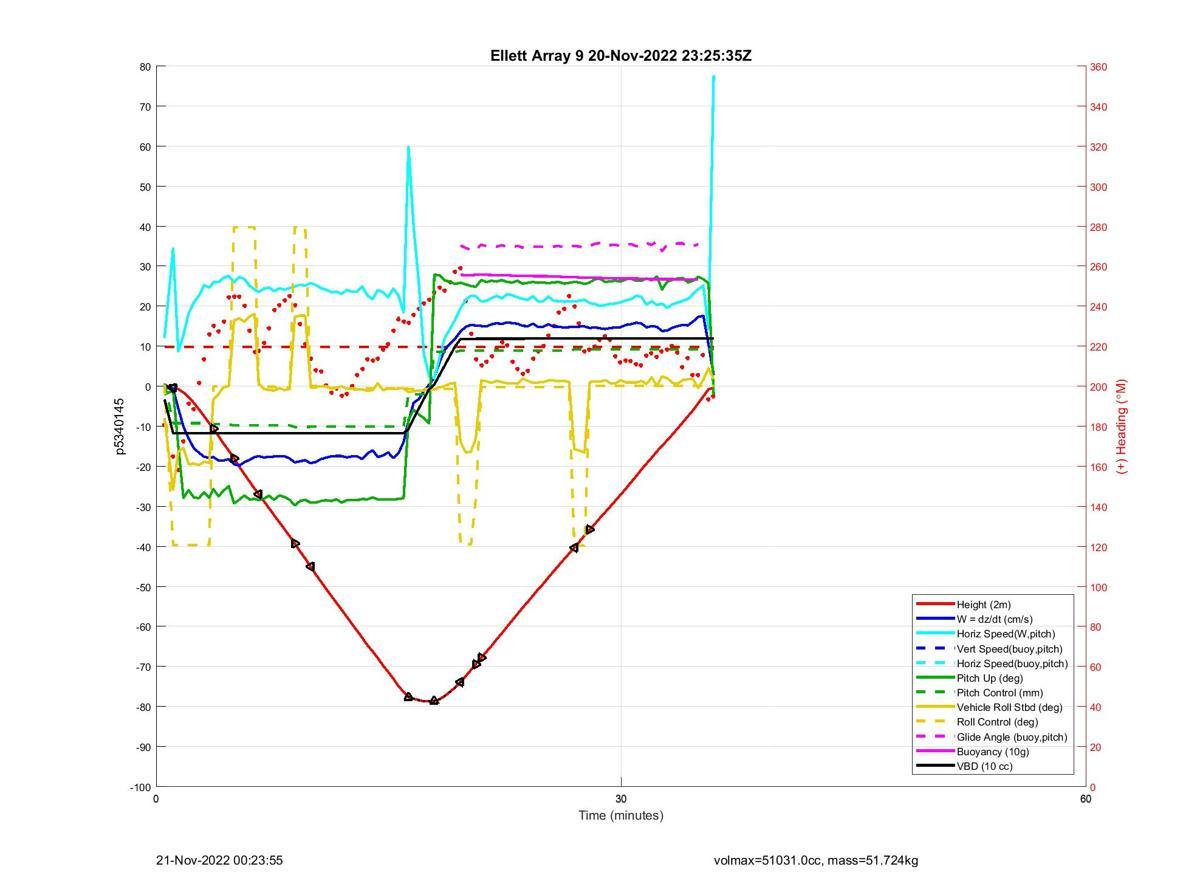Click the solid green line sample beside Pitch Up (deg)
Image resolution: width=1200 pixels, height=885 pixels.
(934, 678)
